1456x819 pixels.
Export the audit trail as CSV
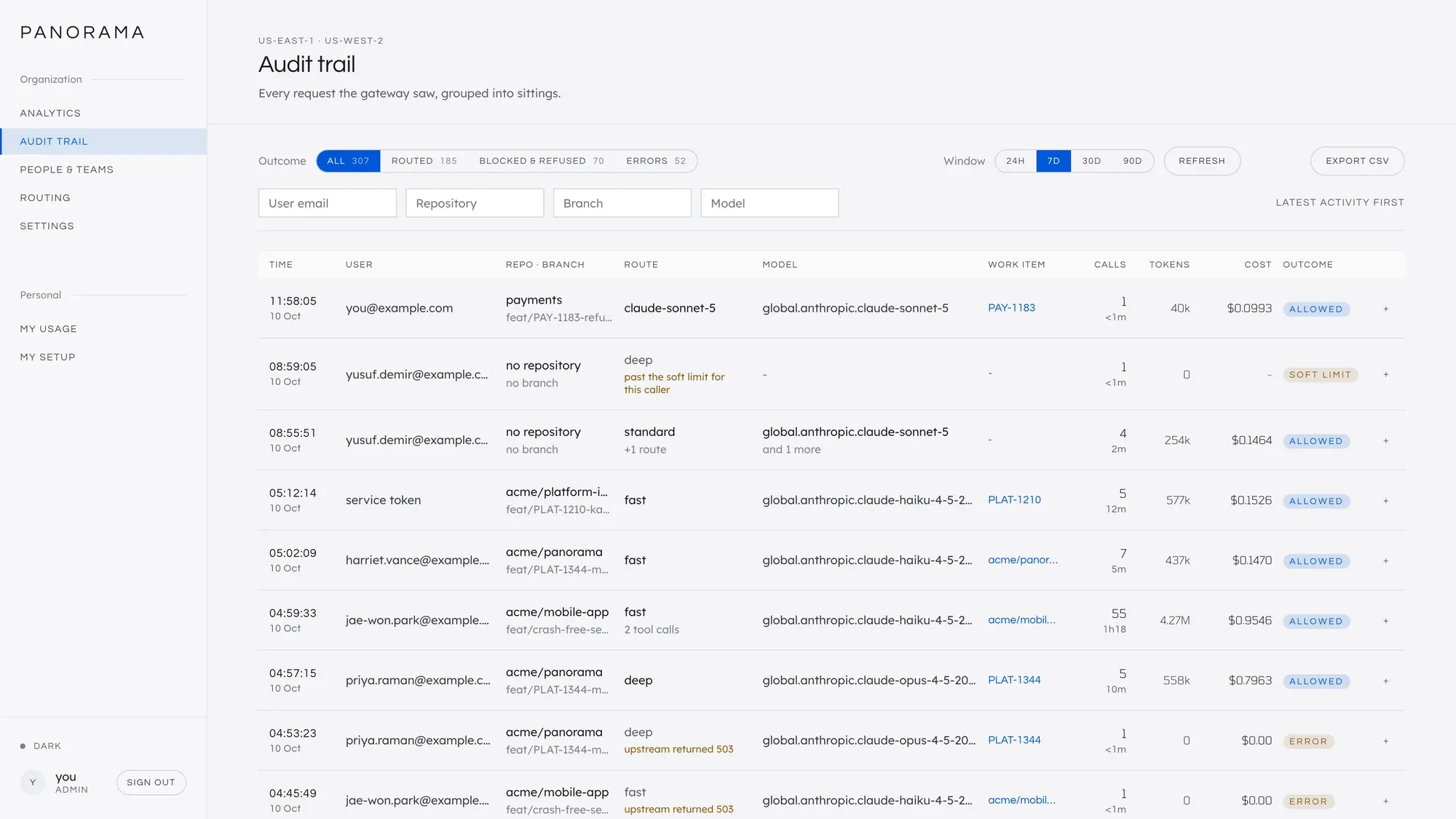[1357, 161]
